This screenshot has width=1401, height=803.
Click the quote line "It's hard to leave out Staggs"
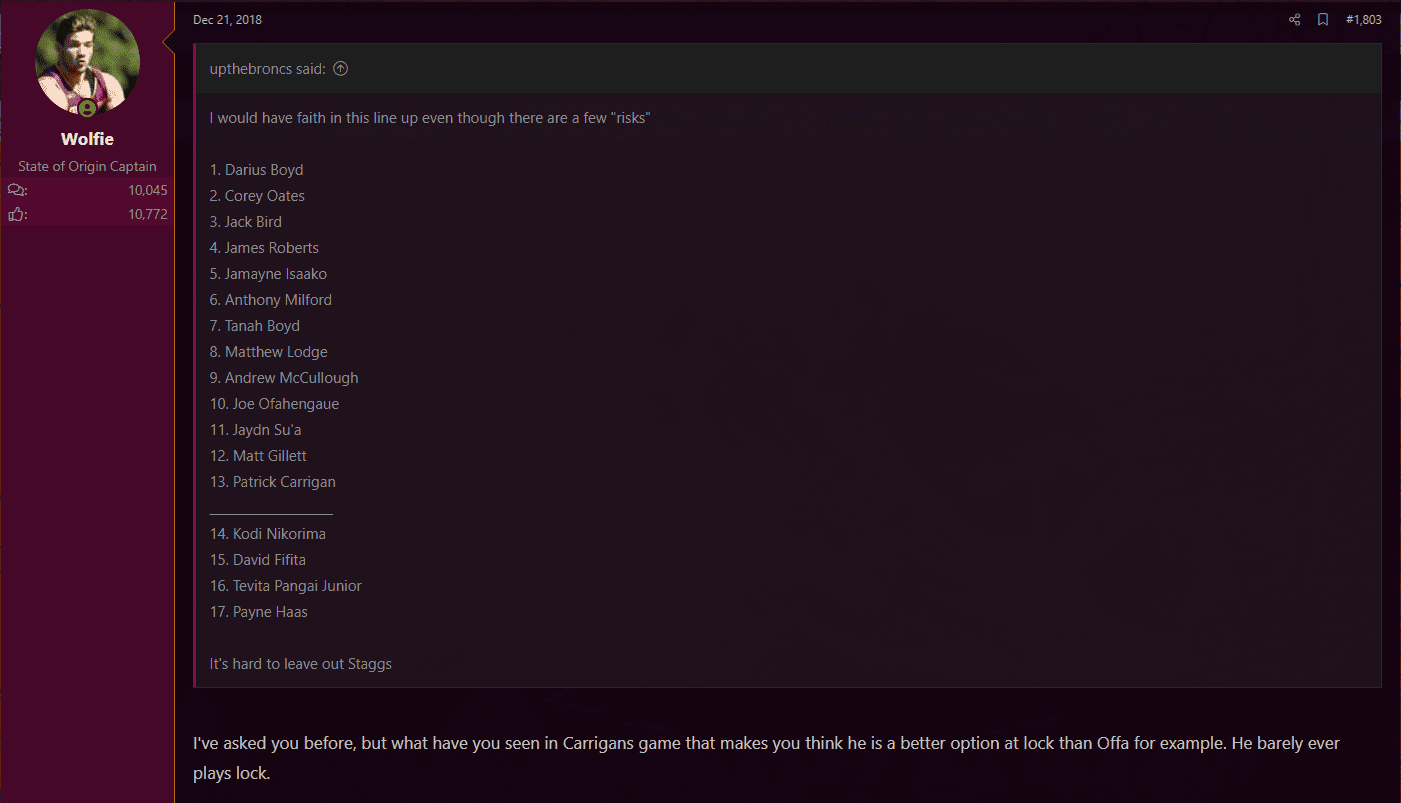click(x=301, y=664)
